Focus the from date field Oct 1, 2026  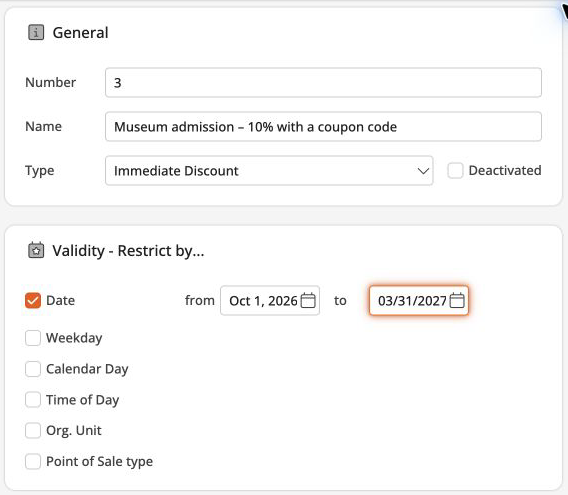point(270,300)
